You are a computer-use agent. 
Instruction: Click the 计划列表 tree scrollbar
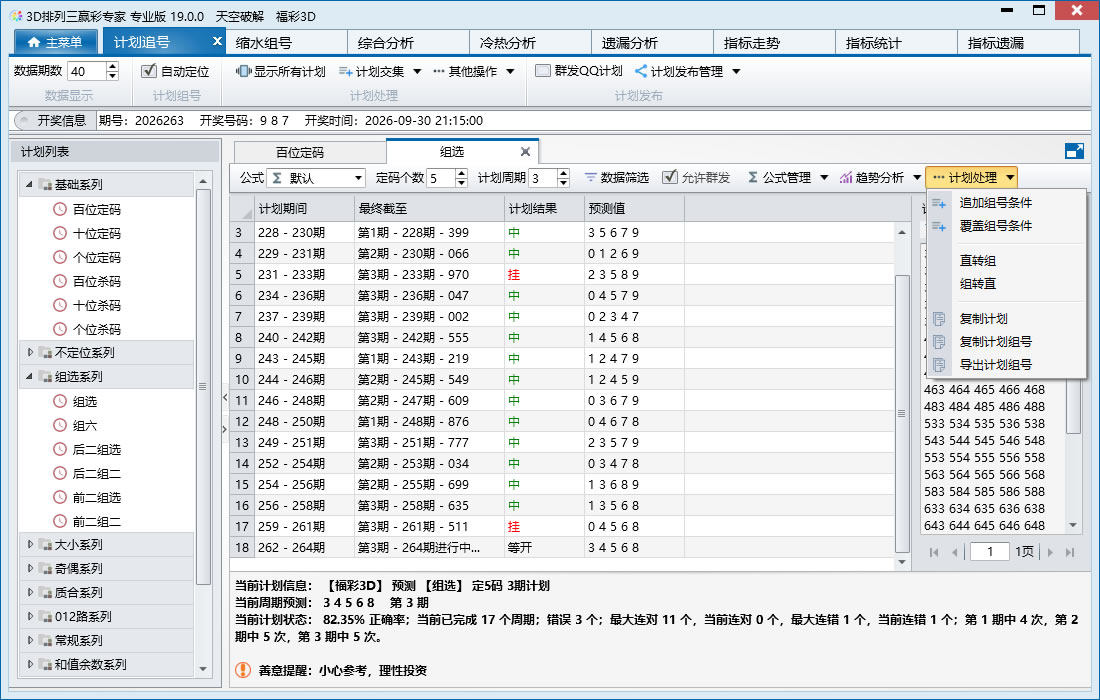coord(203,386)
